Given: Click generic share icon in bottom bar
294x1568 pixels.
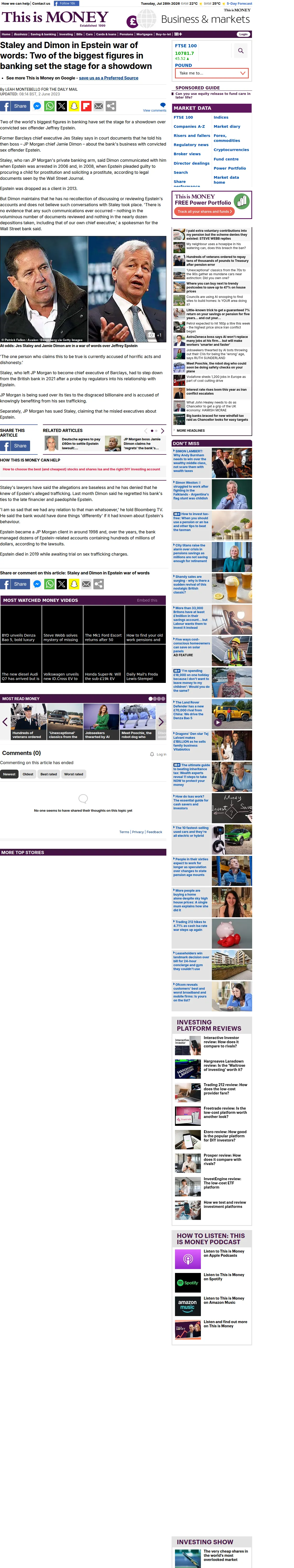Looking at the screenshot, I should click(x=98, y=584).
